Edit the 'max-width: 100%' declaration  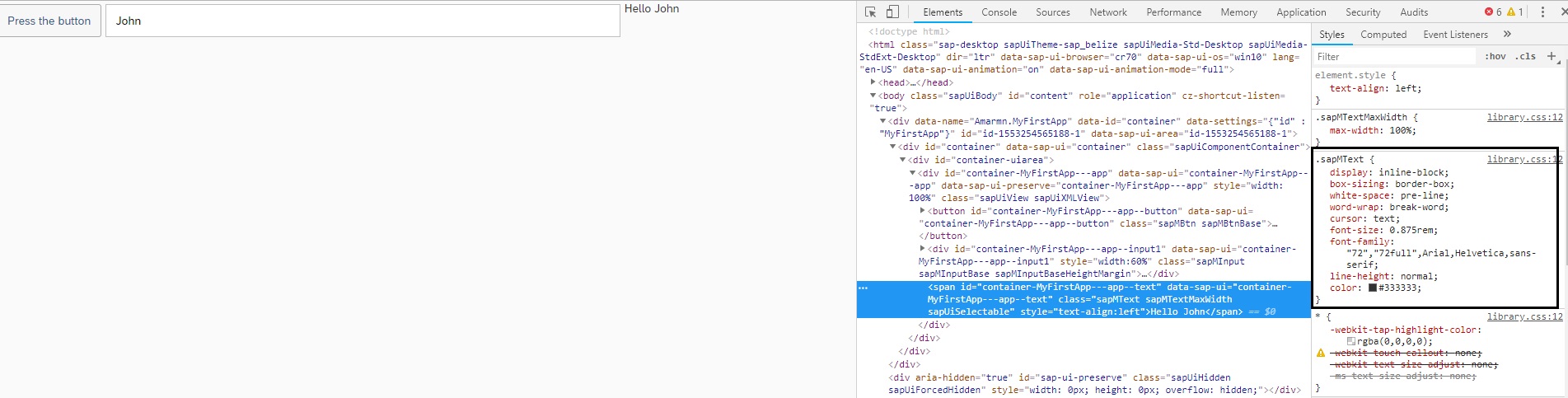[1373, 130]
